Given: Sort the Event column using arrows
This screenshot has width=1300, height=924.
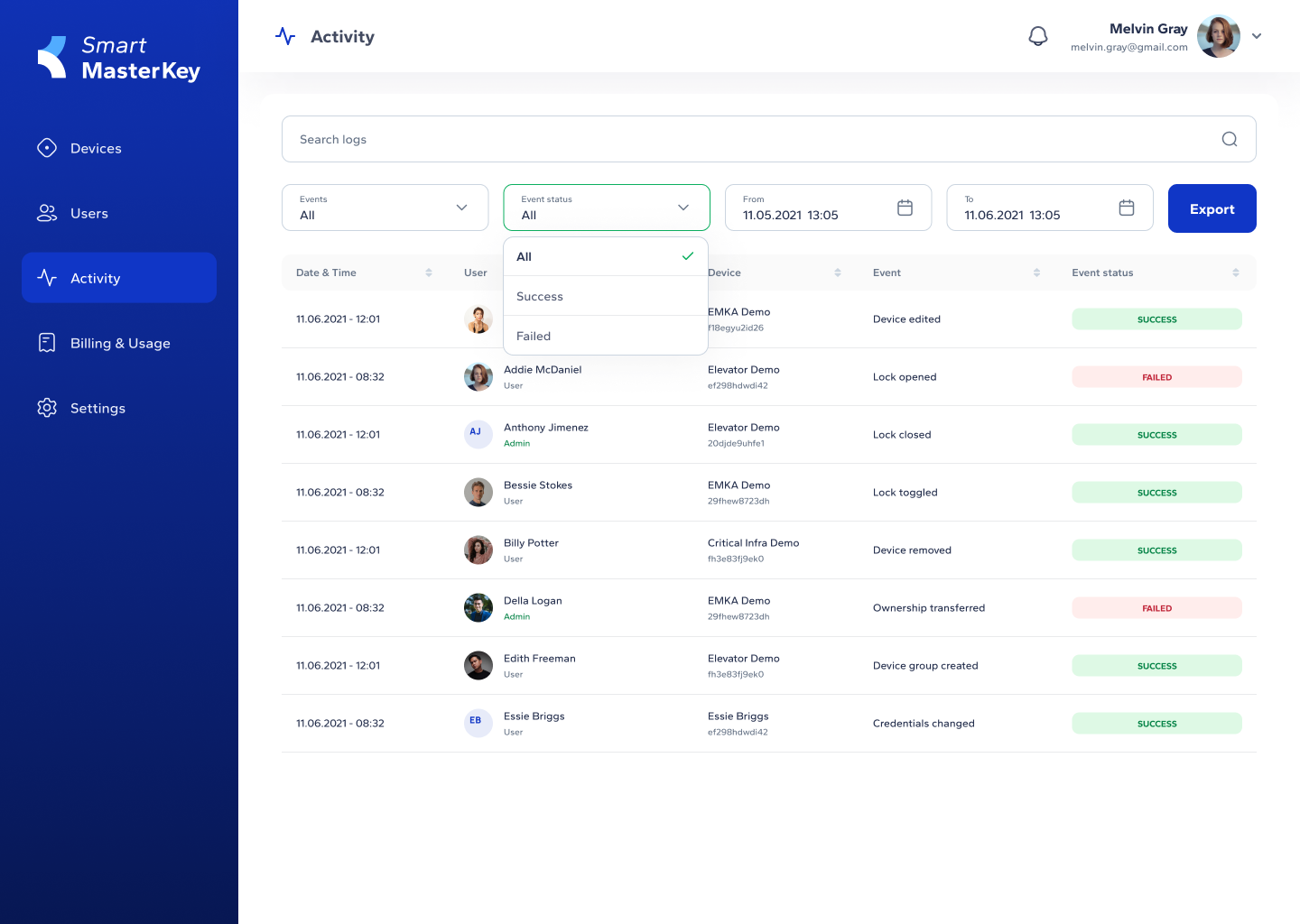Looking at the screenshot, I should pos(1036,273).
